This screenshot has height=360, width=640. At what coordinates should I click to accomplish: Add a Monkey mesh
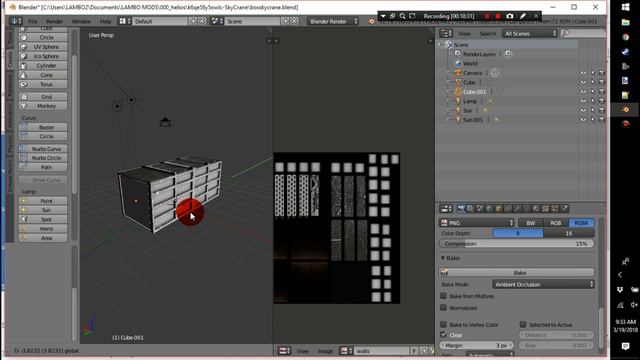[x=43, y=106]
